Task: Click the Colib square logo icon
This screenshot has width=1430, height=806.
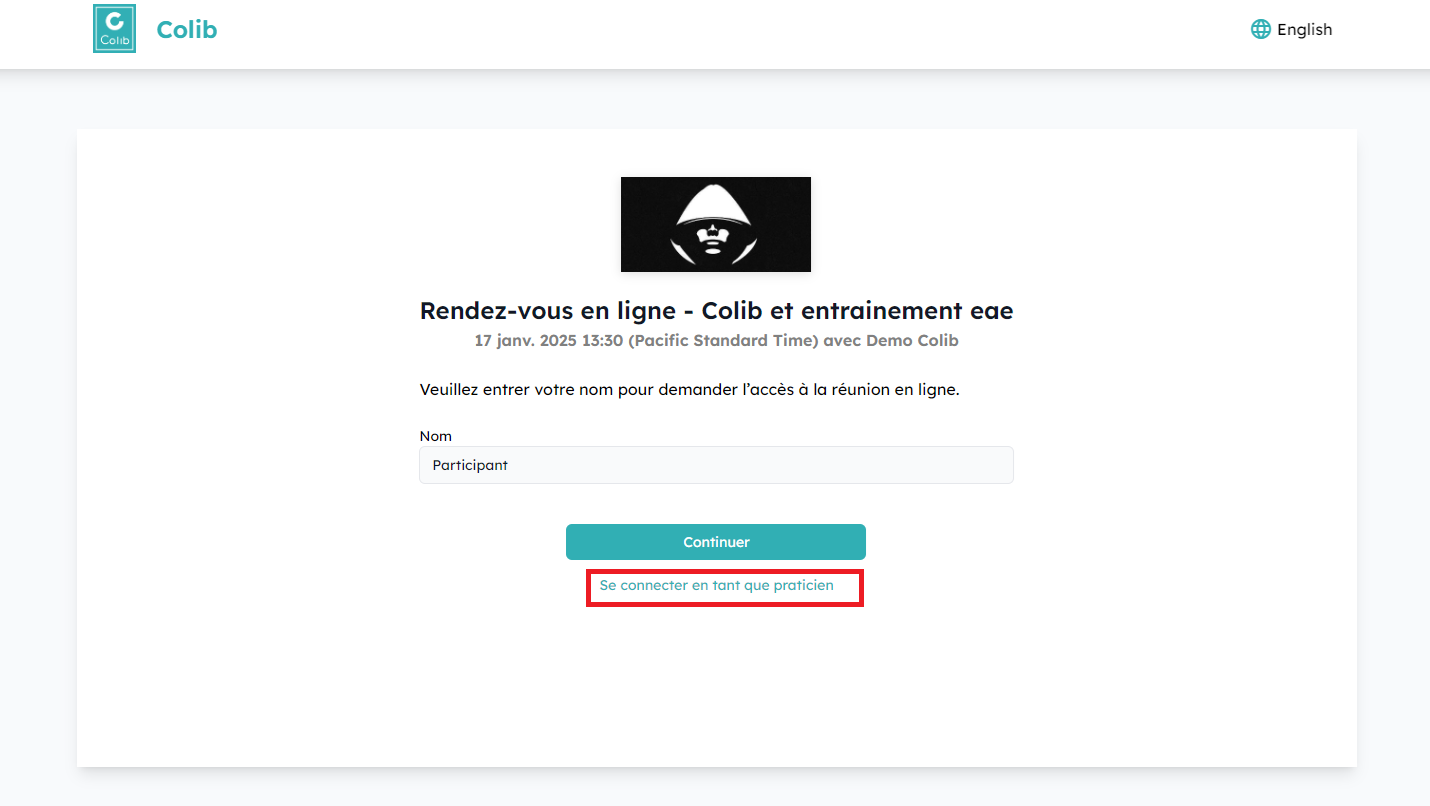Action: [114, 29]
